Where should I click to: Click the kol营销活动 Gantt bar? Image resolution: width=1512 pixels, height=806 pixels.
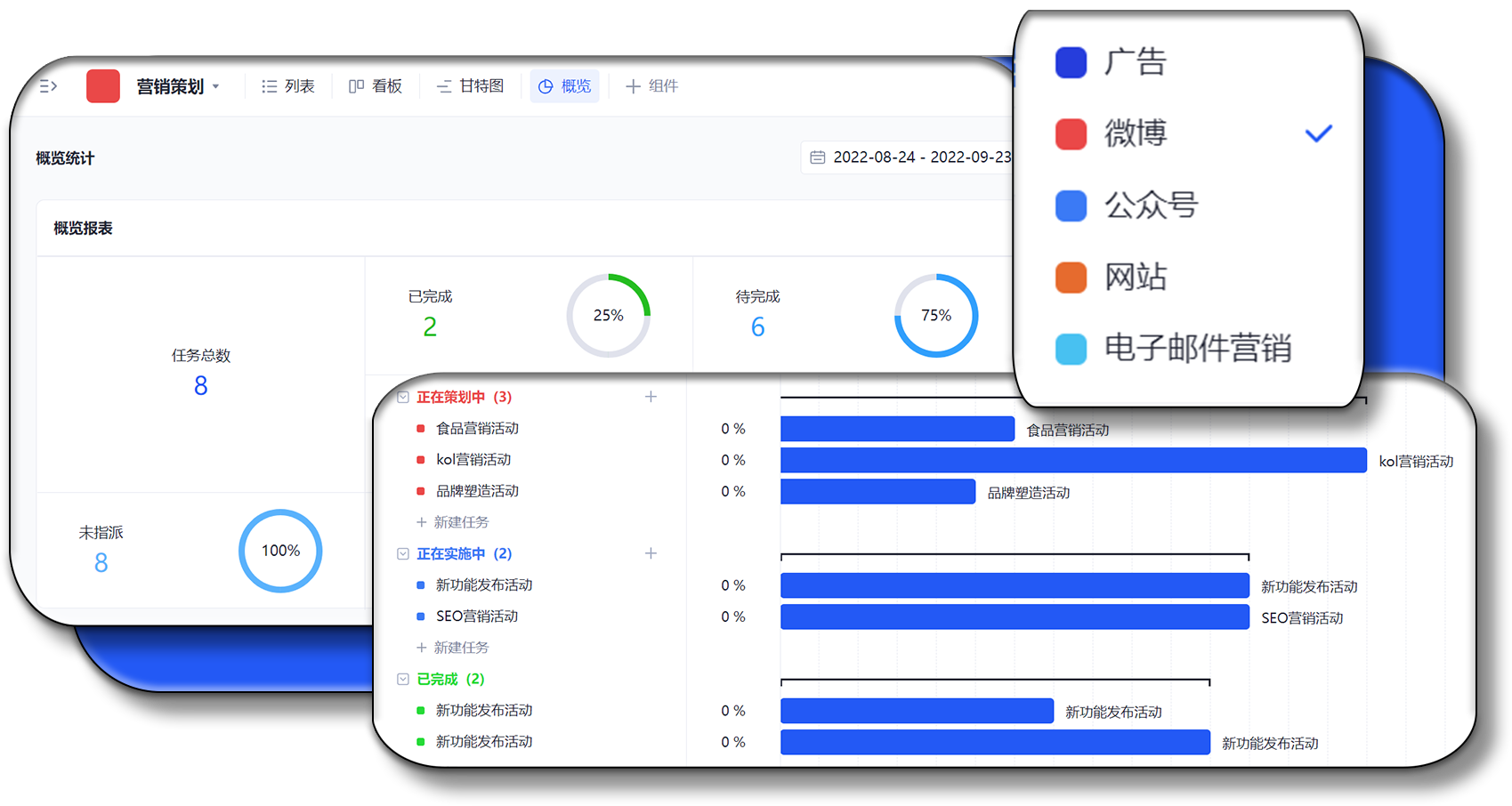point(1072,461)
